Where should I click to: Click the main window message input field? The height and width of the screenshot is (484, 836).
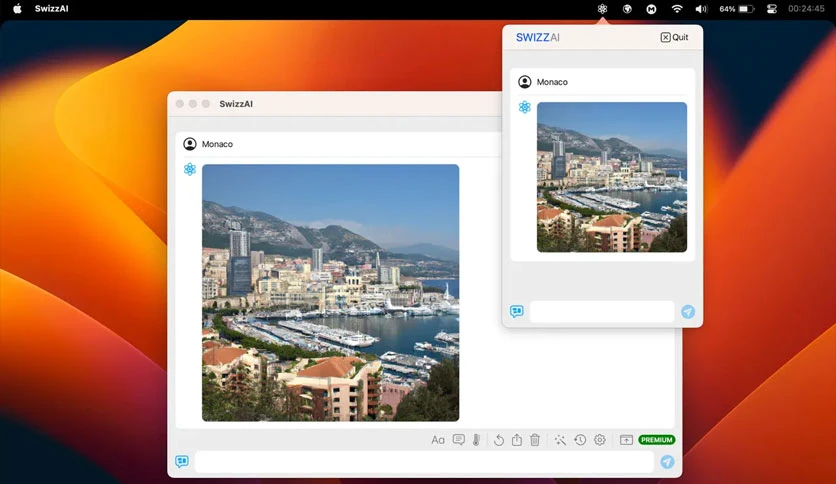(424, 462)
